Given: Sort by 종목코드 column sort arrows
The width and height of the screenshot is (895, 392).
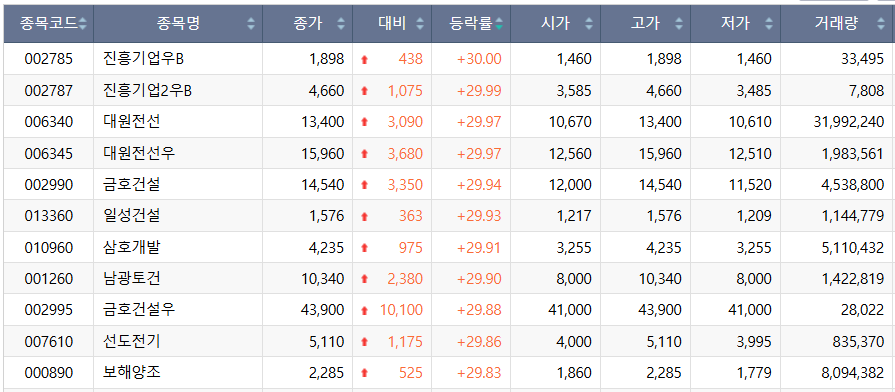Looking at the screenshot, I should click(x=83, y=24).
